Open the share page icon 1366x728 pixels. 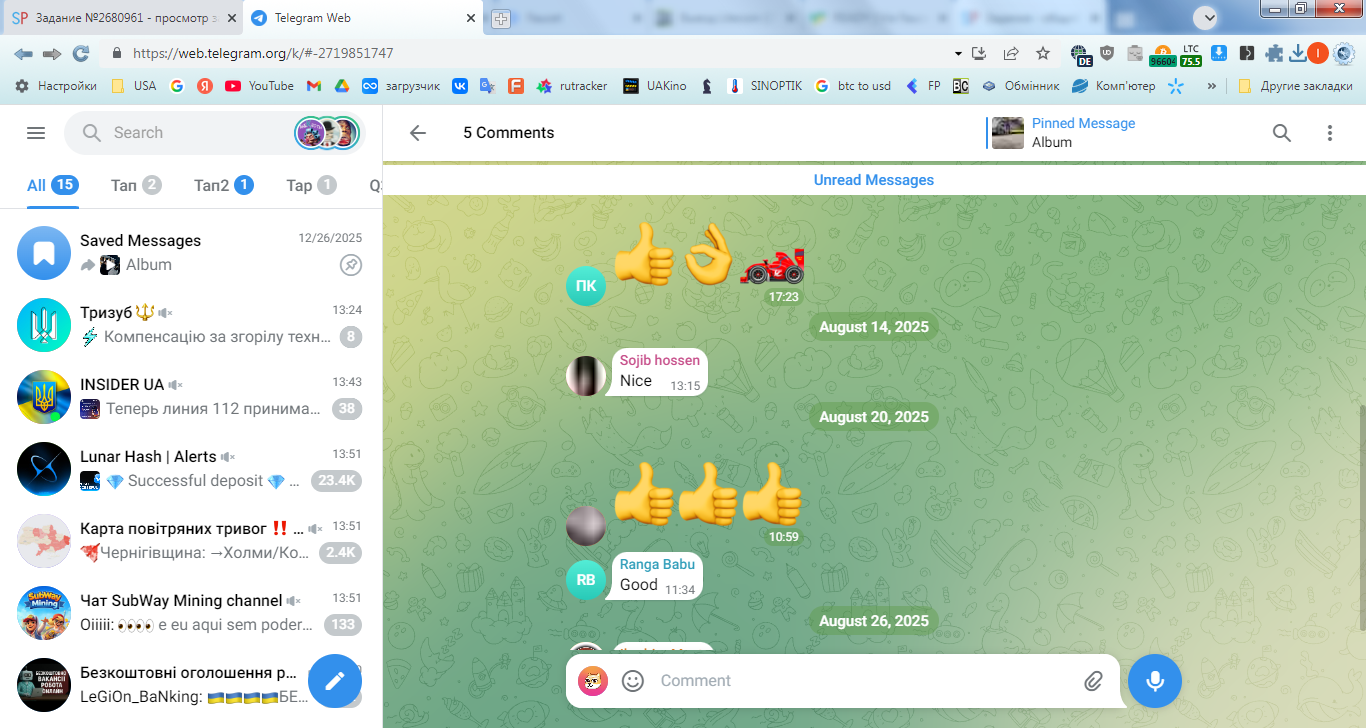pos(1011,54)
